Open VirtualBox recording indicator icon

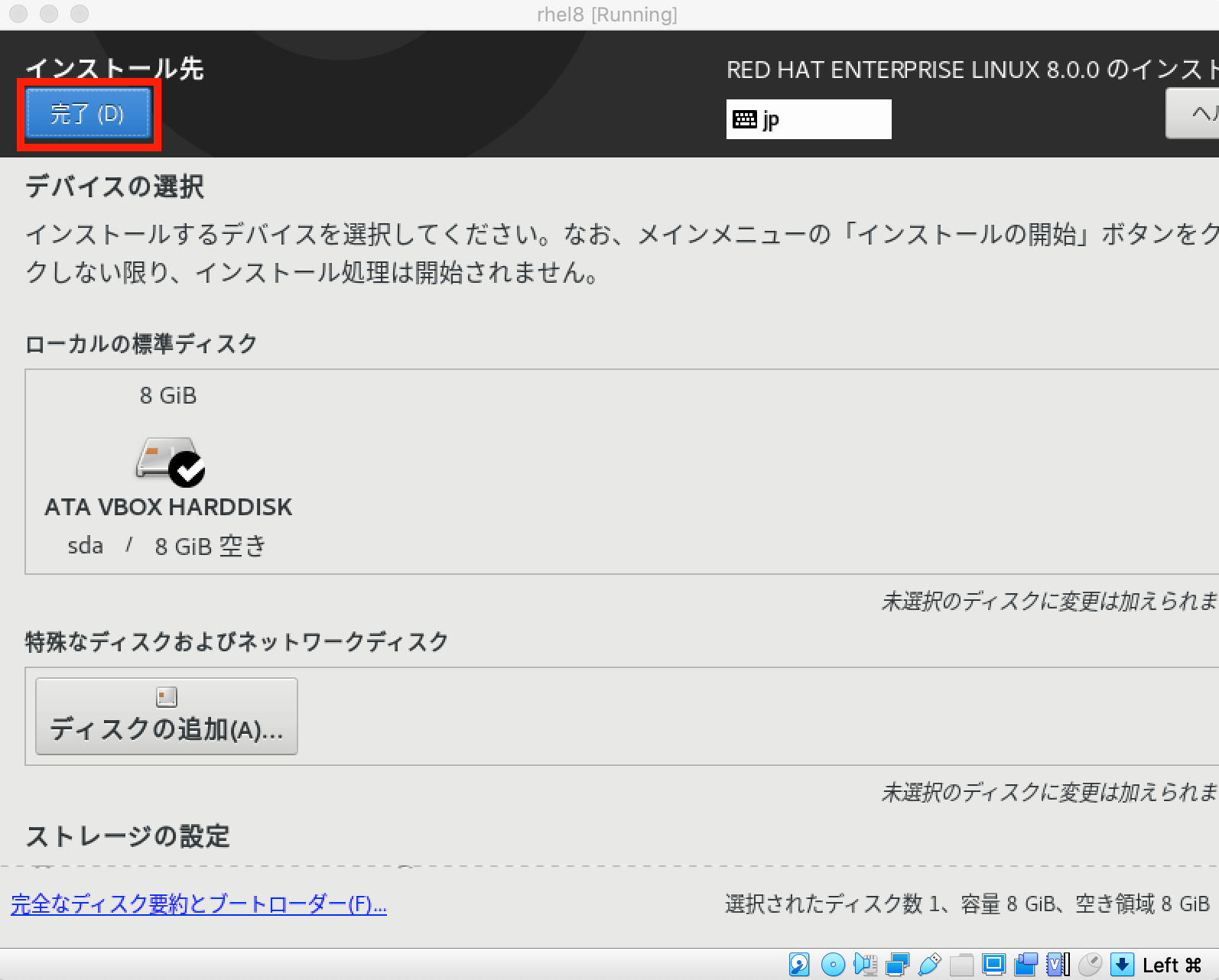1026,965
